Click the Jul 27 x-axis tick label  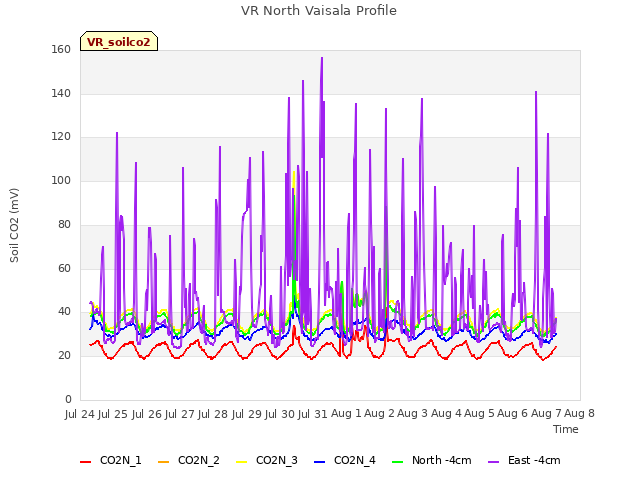(180, 414)
